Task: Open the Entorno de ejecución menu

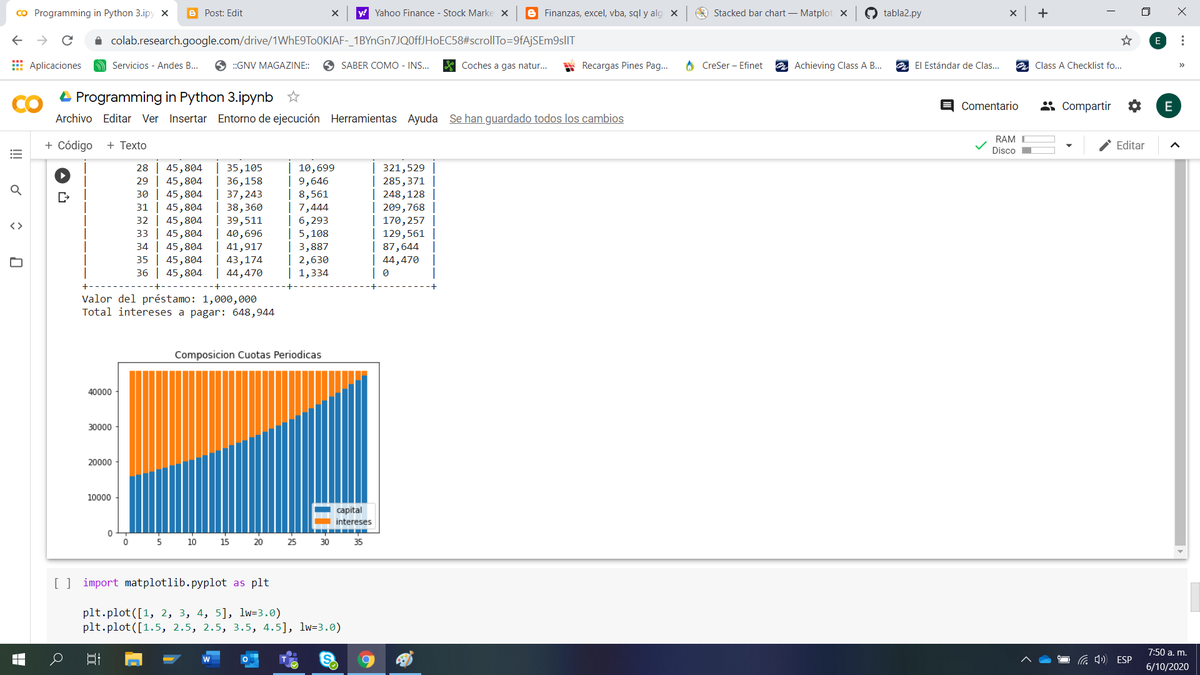Action: 268,118
